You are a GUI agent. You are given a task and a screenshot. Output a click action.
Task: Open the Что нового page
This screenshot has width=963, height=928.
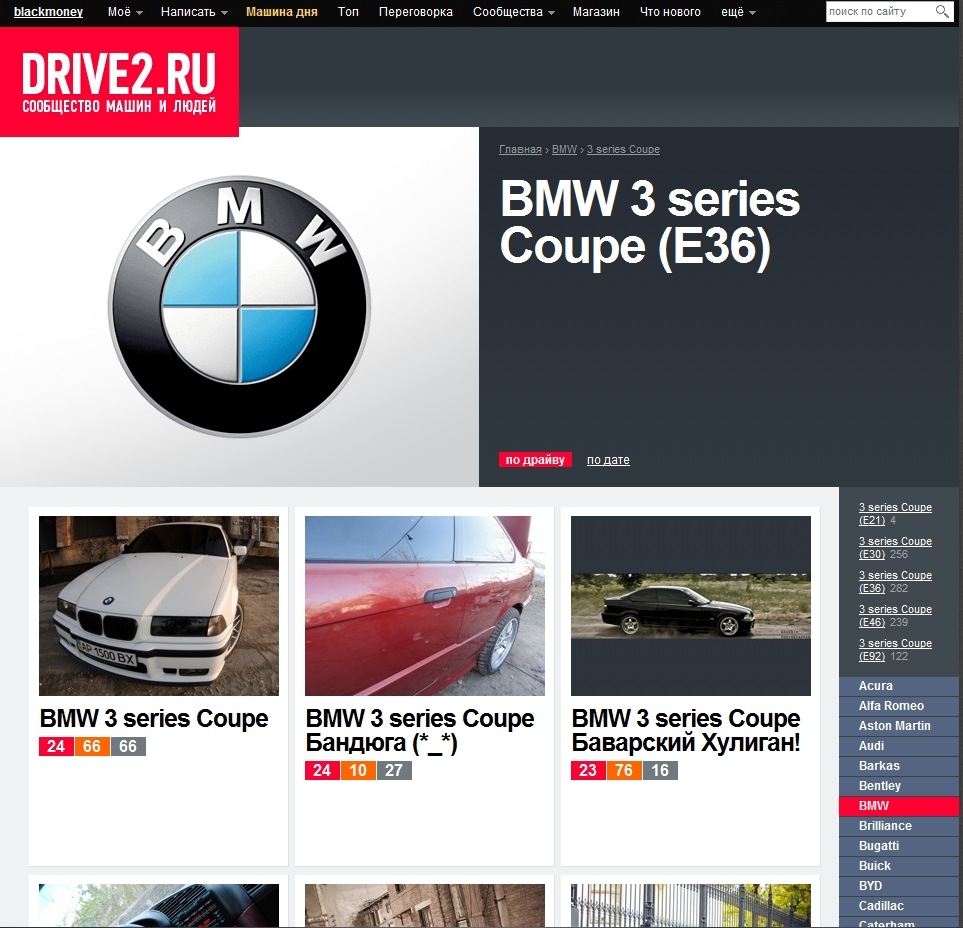[x=670, y=12]
